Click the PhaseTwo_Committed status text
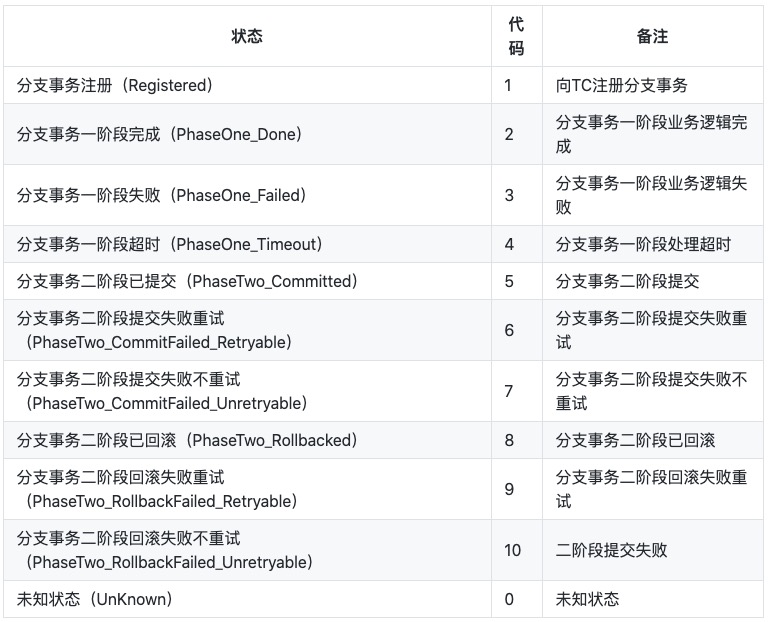 tap(187, 281)
